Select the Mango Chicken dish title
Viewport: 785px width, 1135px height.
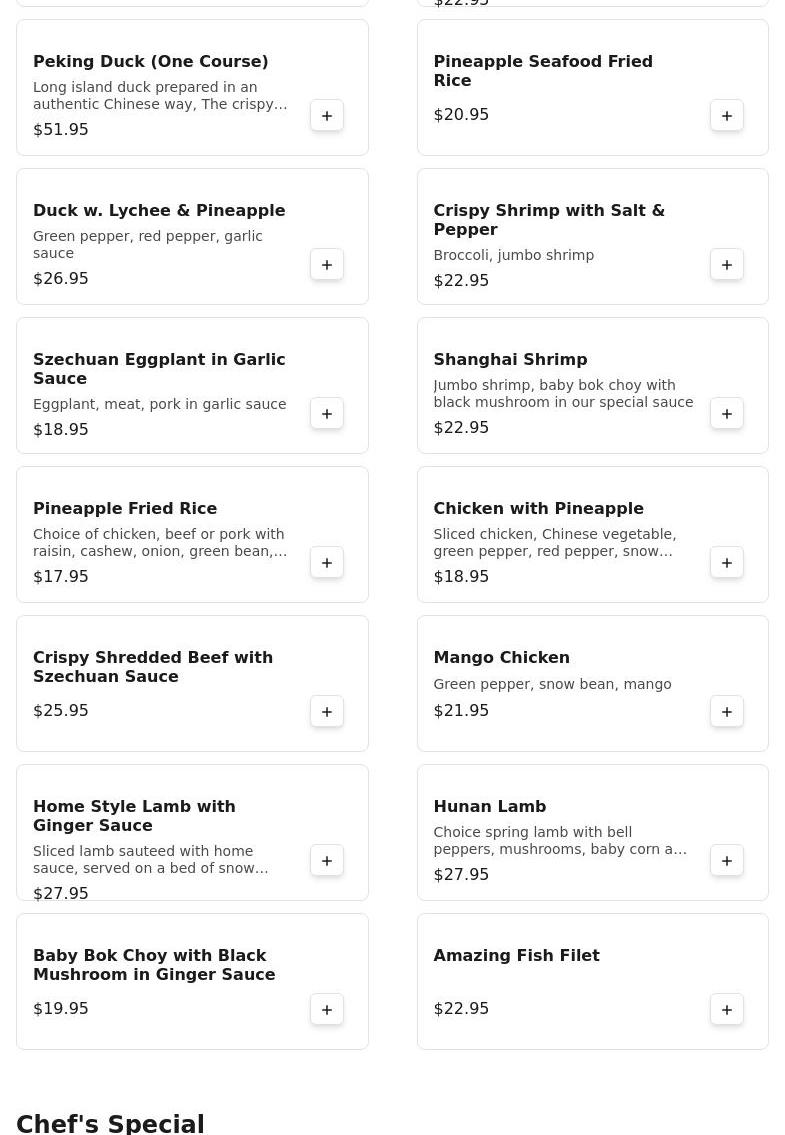pyautogui.click(x=501, y=658)
